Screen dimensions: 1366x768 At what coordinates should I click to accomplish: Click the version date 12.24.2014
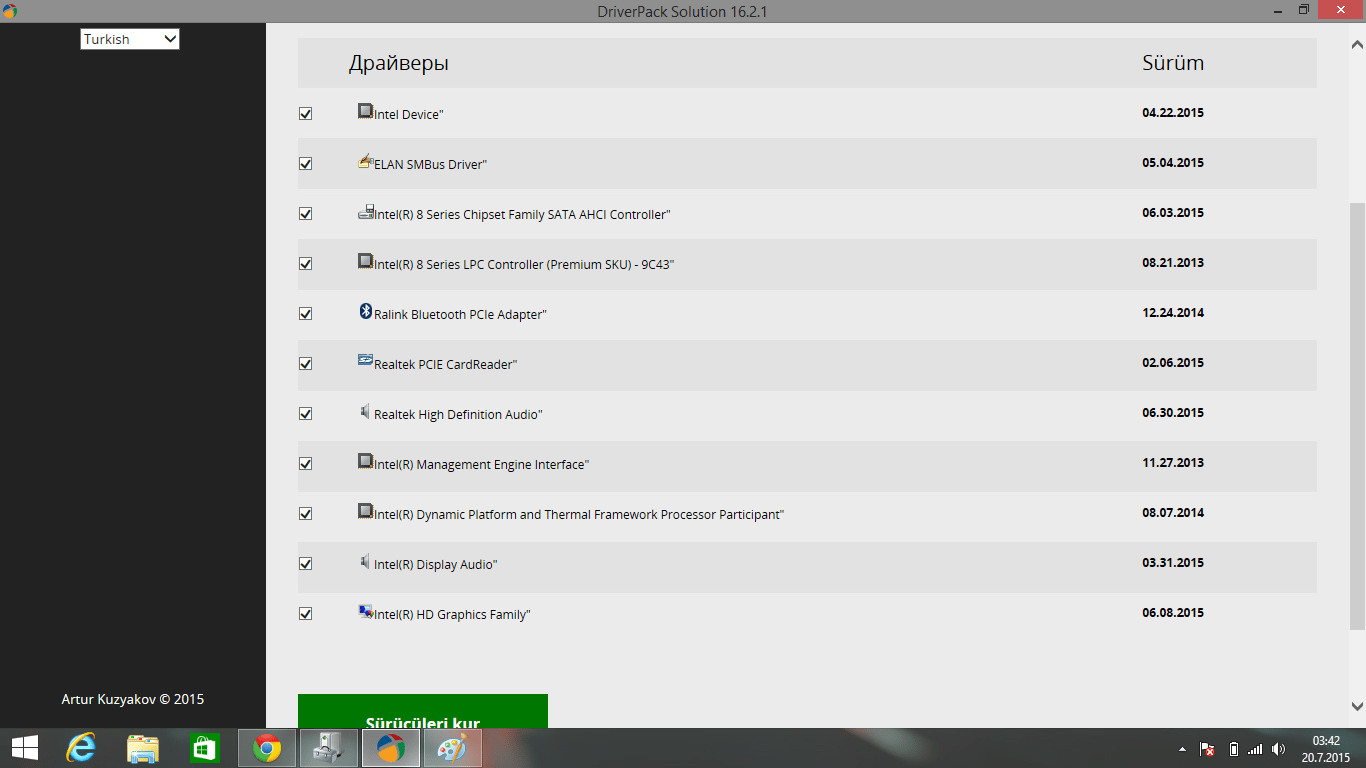1173,313
